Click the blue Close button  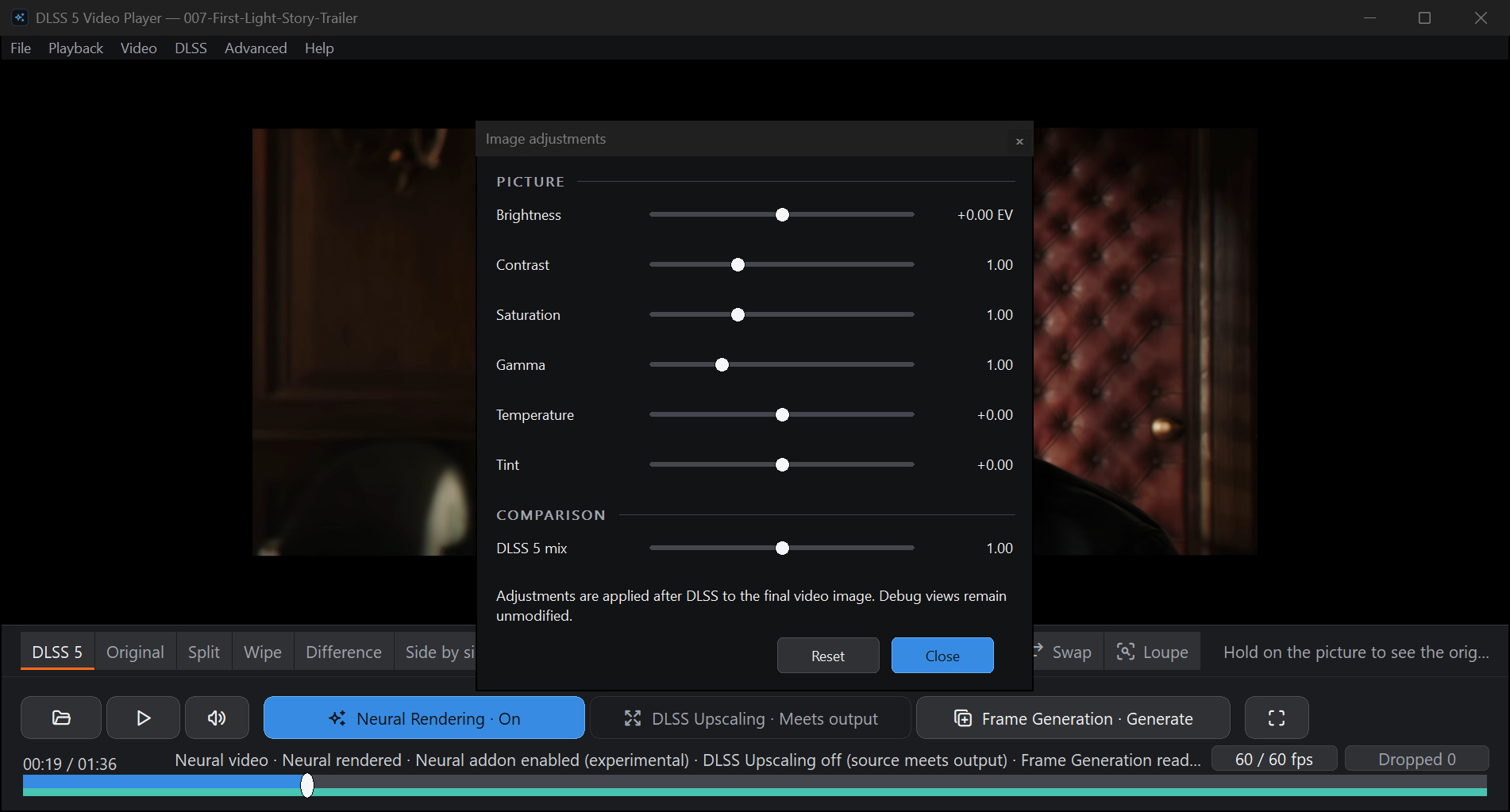(942, 656)
